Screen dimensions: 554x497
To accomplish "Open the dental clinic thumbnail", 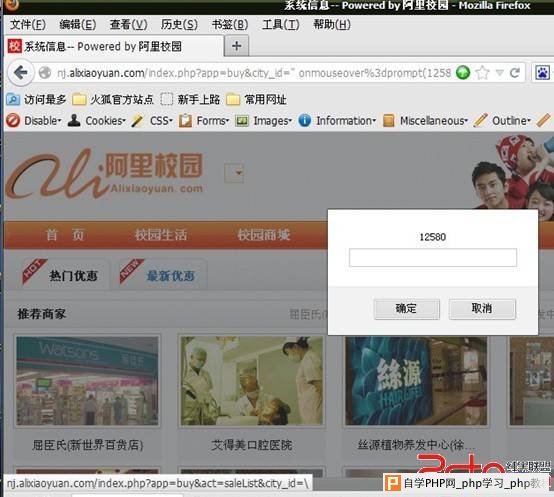I will coord(252,381).
